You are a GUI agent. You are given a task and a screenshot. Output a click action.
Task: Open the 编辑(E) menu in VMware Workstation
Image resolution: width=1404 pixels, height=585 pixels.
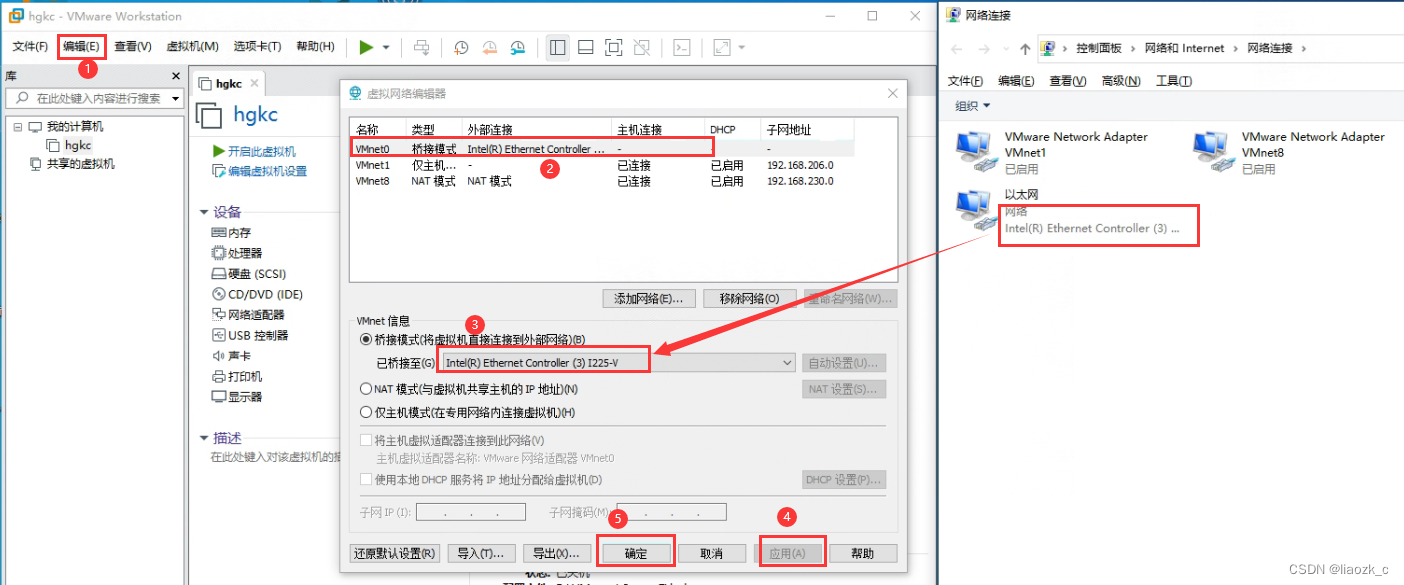pyautogui.click(x=81, y=46)
